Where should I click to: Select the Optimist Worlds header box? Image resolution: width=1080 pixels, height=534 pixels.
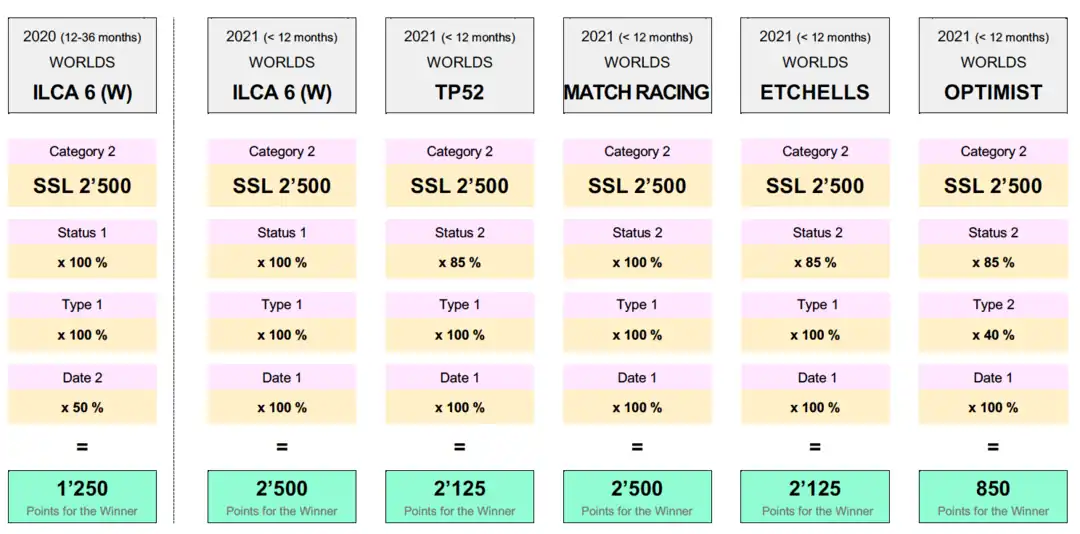point(993,64)
